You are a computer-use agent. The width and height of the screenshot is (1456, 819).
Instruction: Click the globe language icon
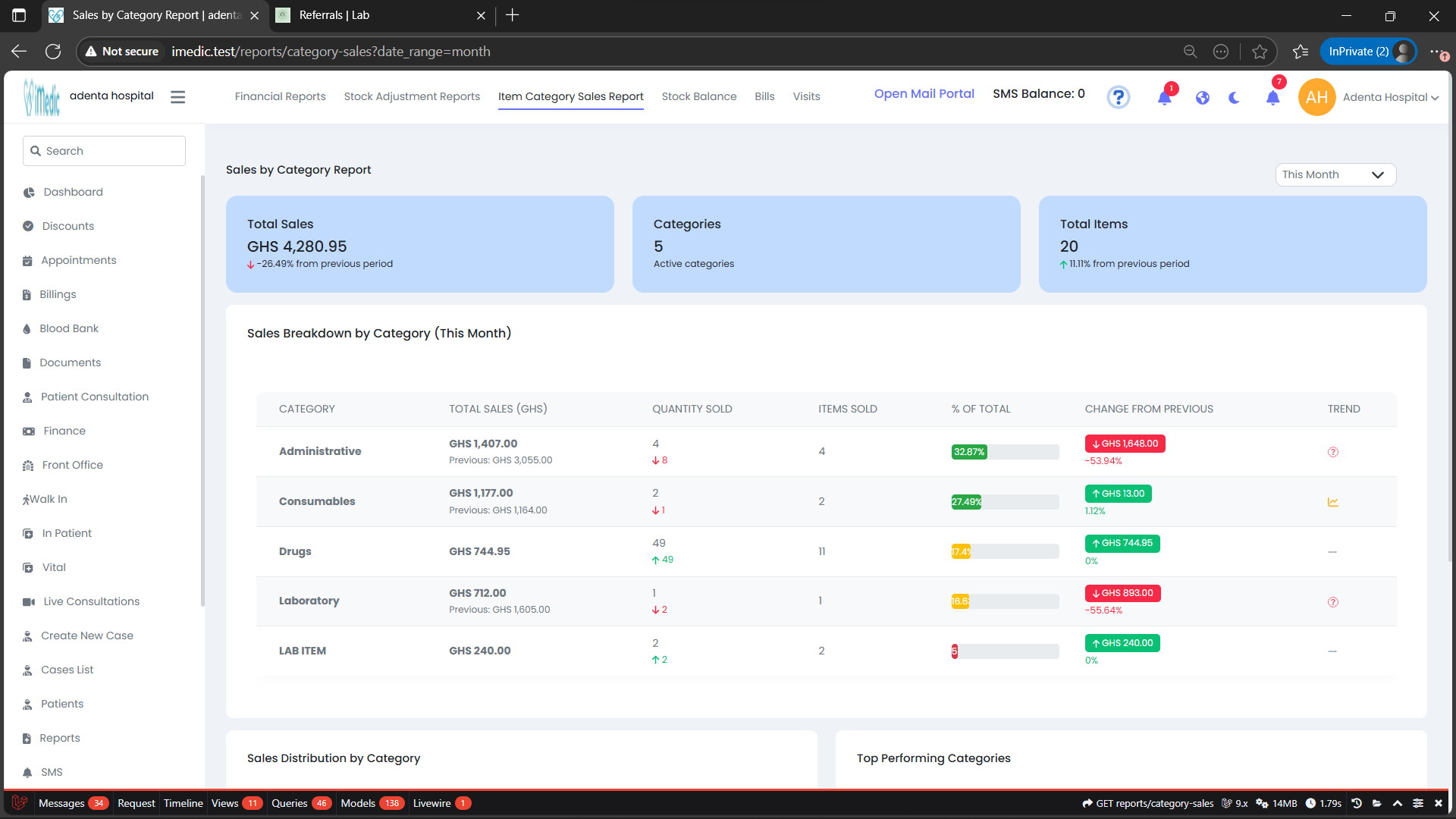pos(1203,98)
